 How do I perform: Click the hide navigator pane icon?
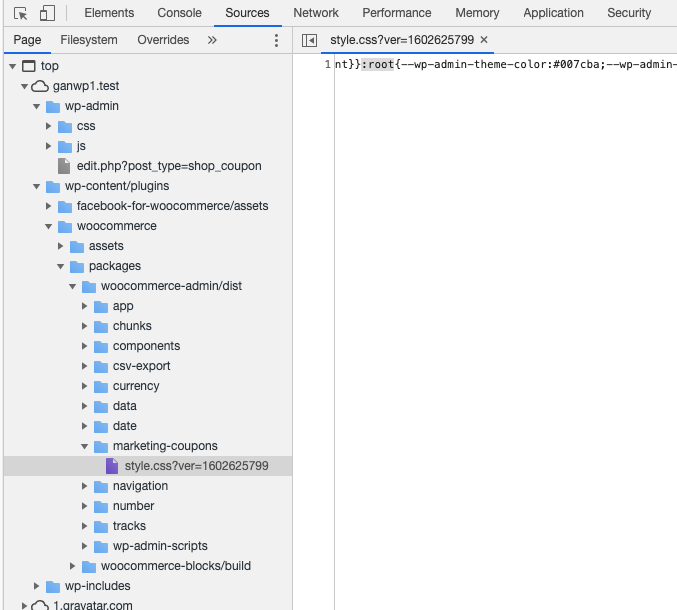[309, 40]
